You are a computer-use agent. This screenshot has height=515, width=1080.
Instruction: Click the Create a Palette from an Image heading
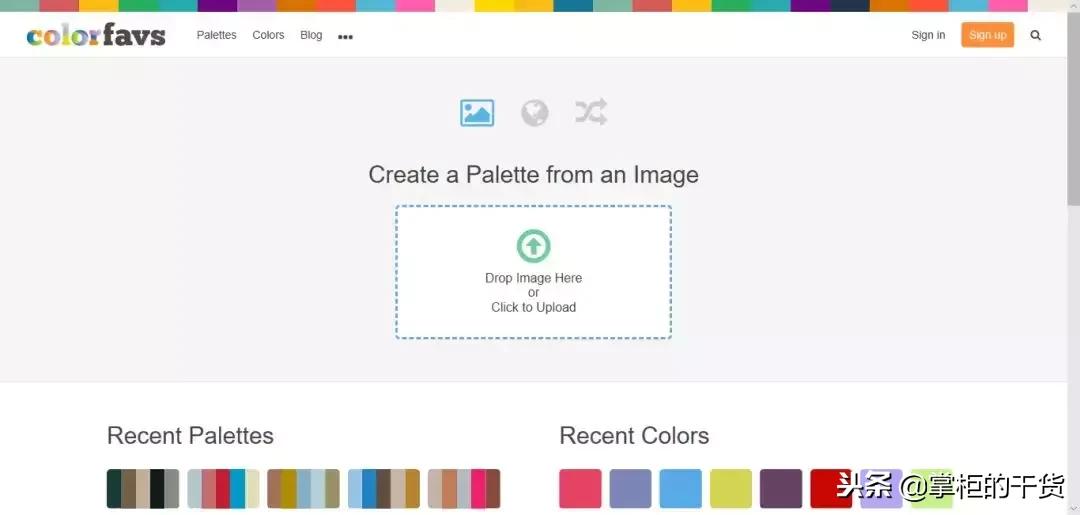tap(533, 174)
